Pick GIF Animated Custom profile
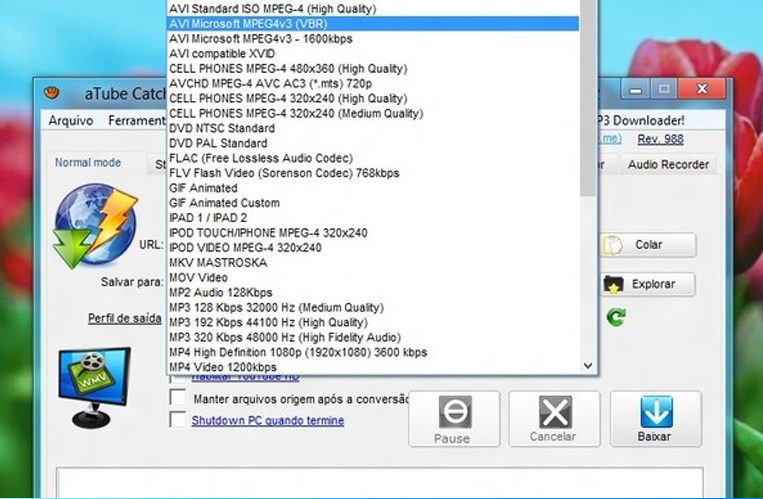This screenshot has width=763, height=499. tap(373, 203)
